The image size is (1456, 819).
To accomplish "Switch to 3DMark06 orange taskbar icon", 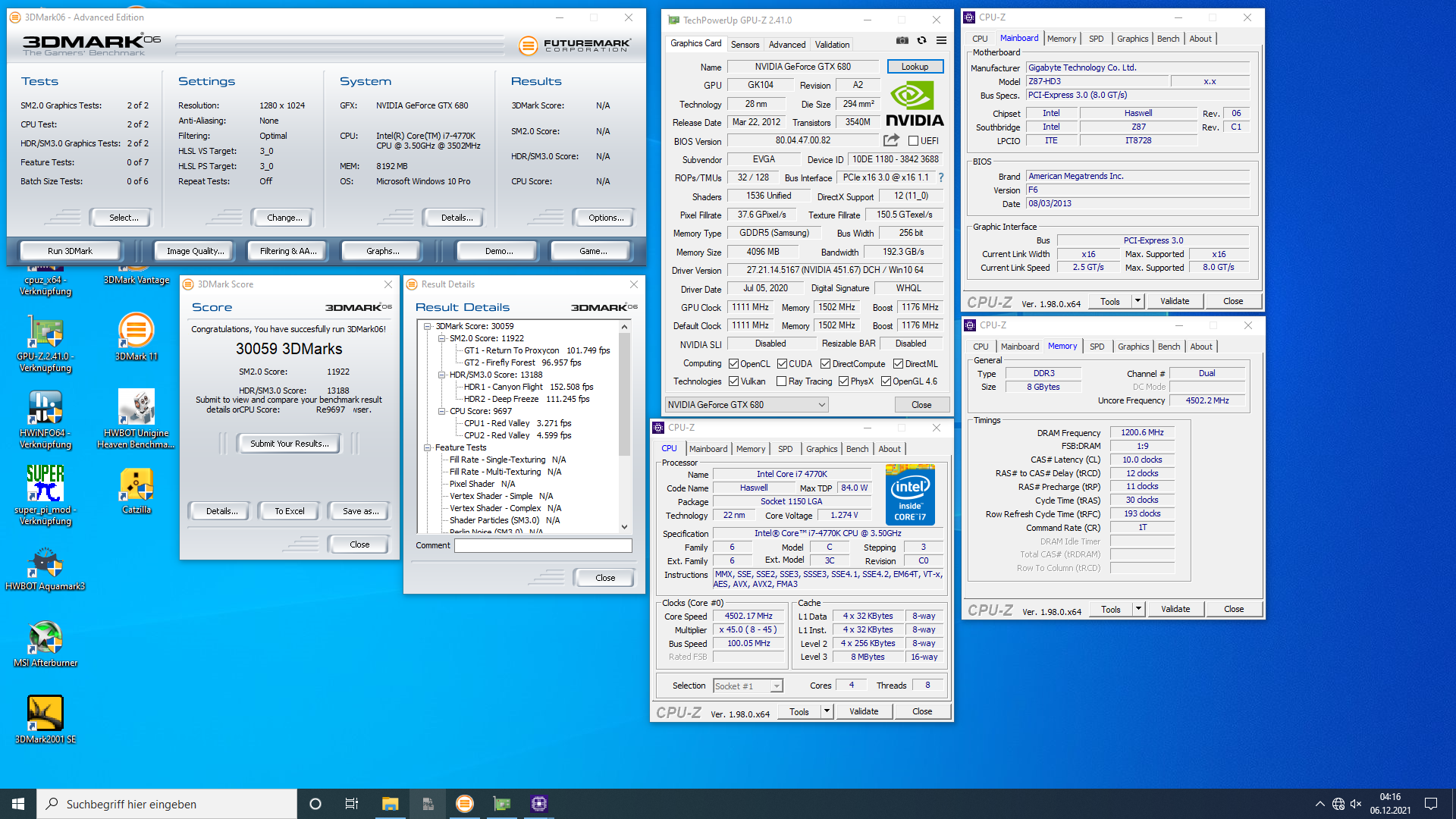I will 465,804.
